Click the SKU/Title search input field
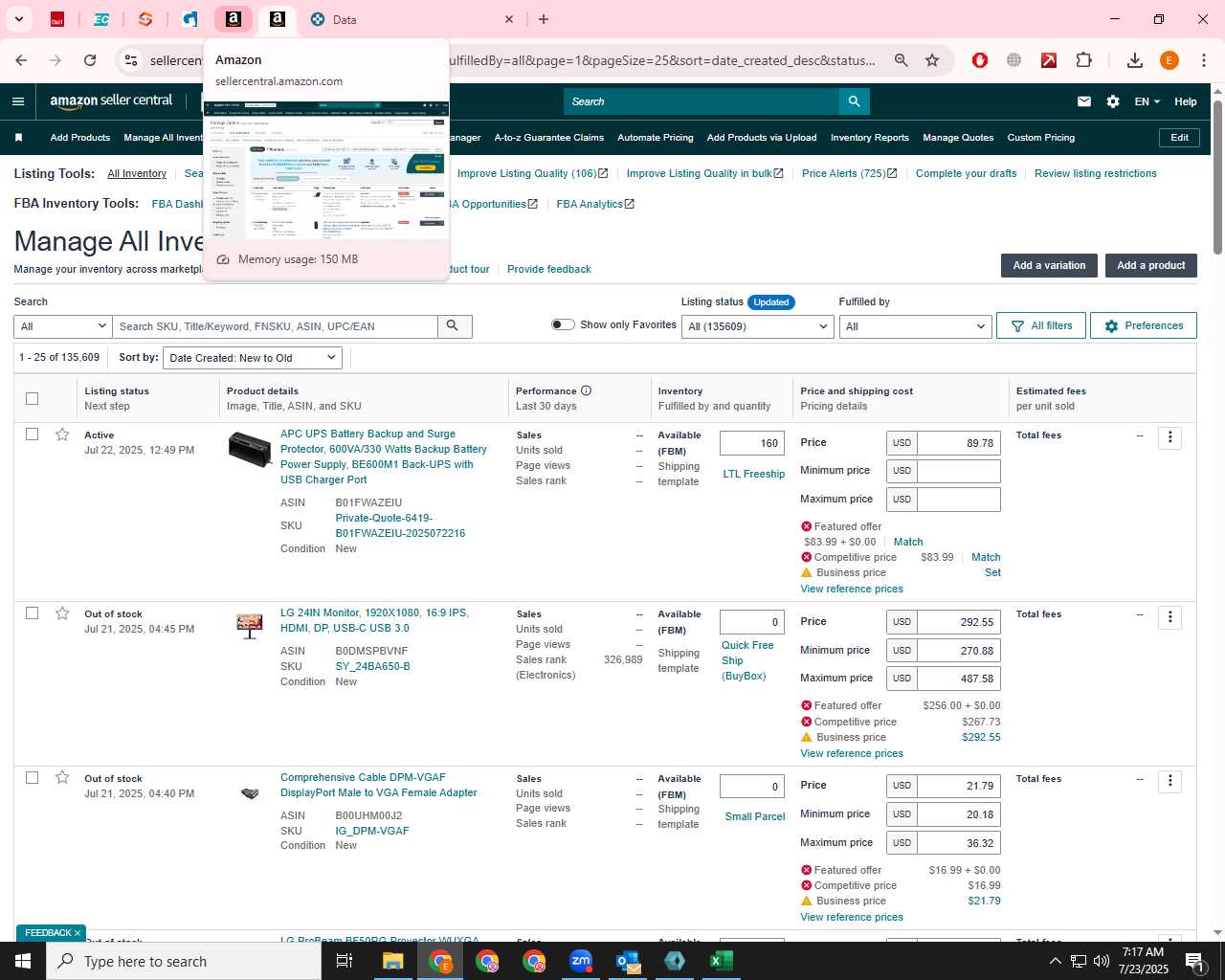The height and width of the screenshot is (980, 1225). (x=276, y=326)
